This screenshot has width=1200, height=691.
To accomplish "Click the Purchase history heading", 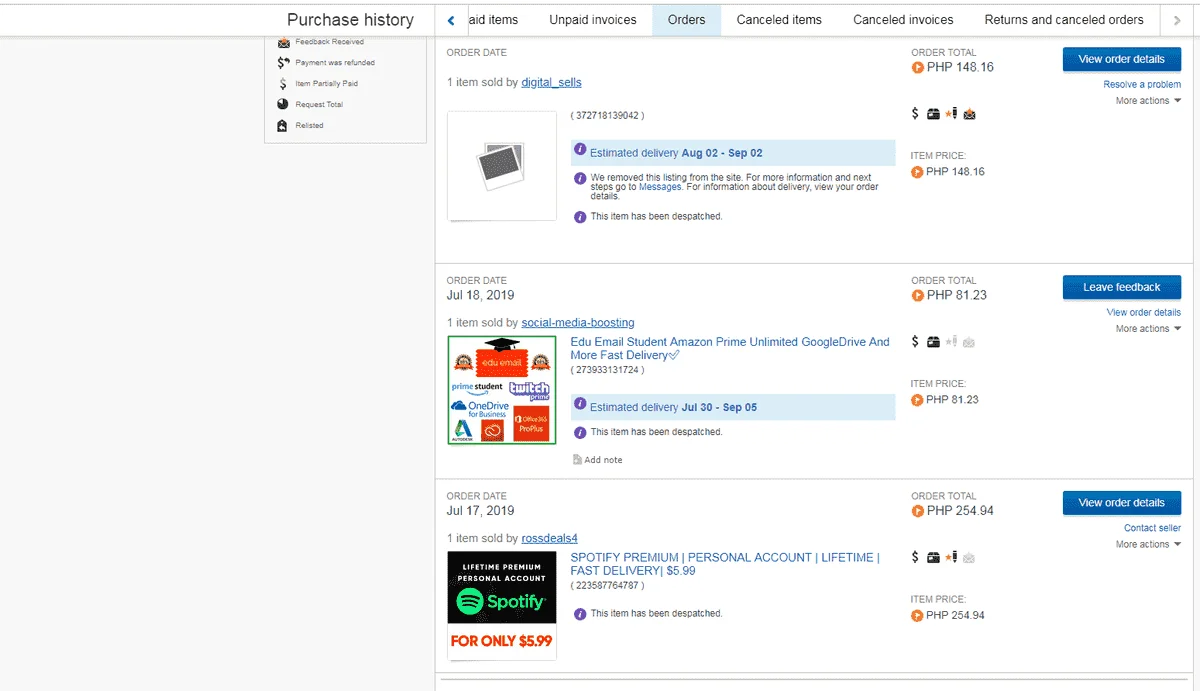I will [x=350, y=20].
